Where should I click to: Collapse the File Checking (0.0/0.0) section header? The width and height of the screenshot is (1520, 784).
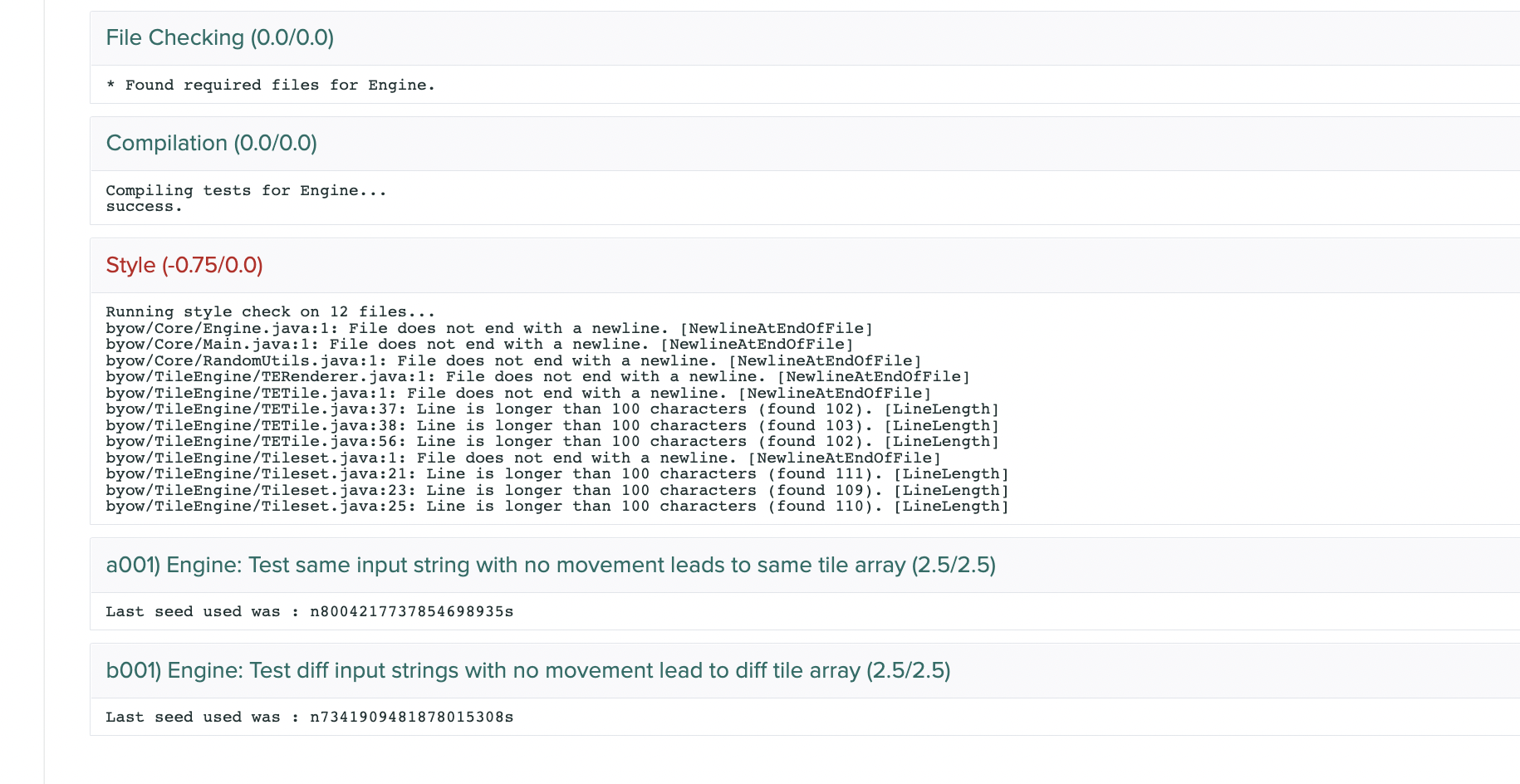point(220,38)
